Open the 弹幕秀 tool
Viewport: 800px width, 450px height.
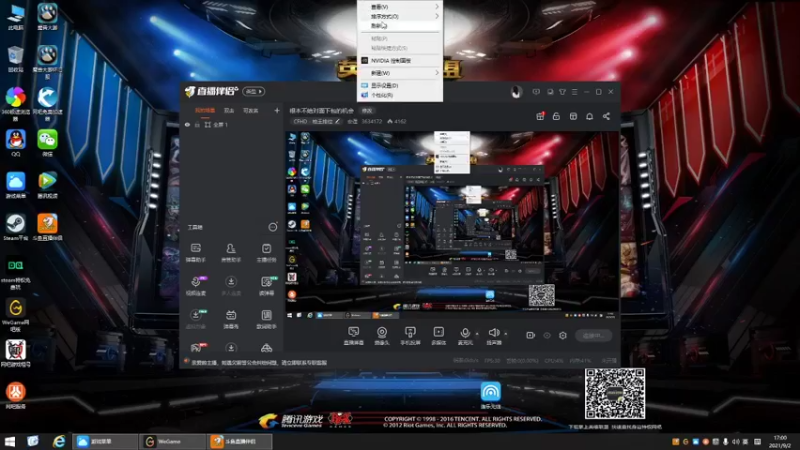(x=231, y=319)
